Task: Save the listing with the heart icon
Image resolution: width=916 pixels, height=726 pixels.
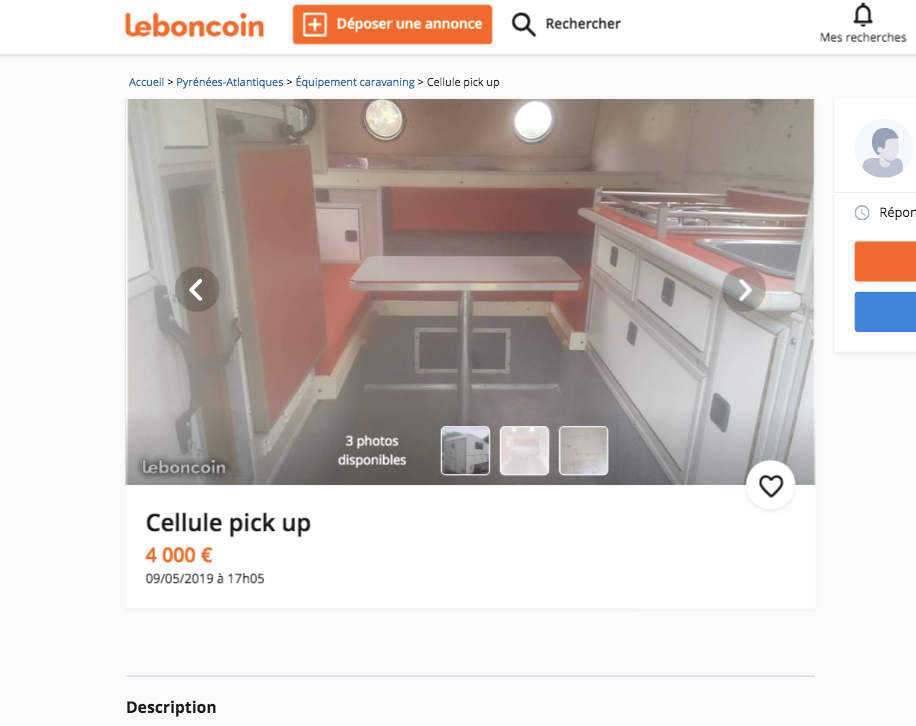Action: pyautogui.click(x=771, y=485)
